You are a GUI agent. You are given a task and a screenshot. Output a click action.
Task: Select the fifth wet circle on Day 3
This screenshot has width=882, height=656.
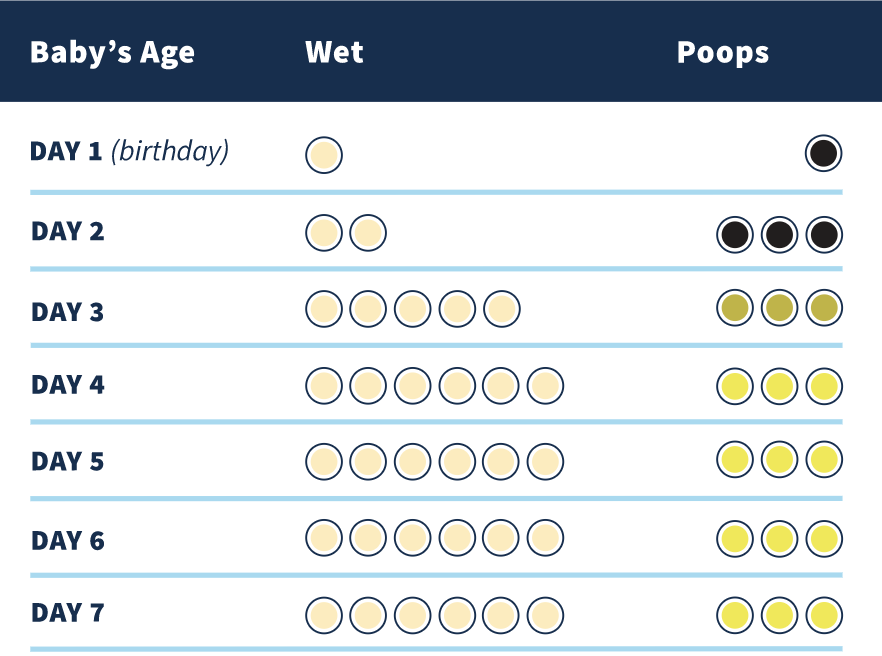tap(501, 309)
